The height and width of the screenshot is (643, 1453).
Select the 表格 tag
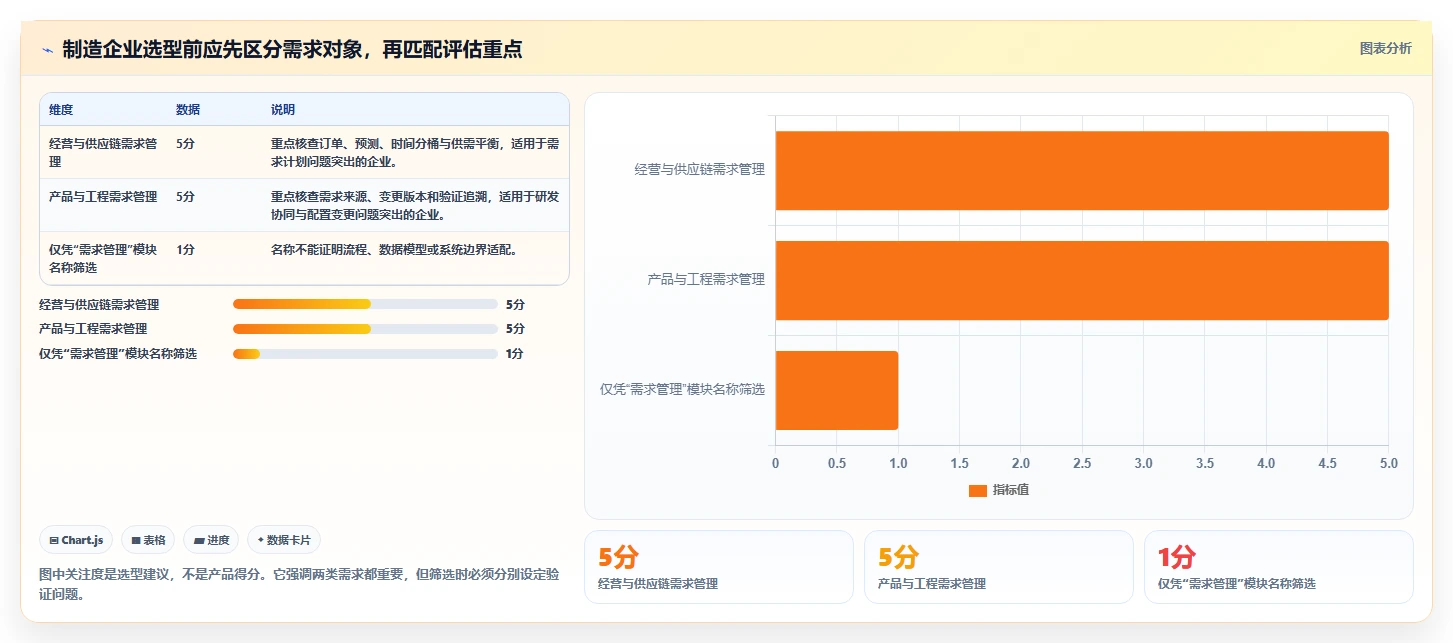tap(148, 540)
